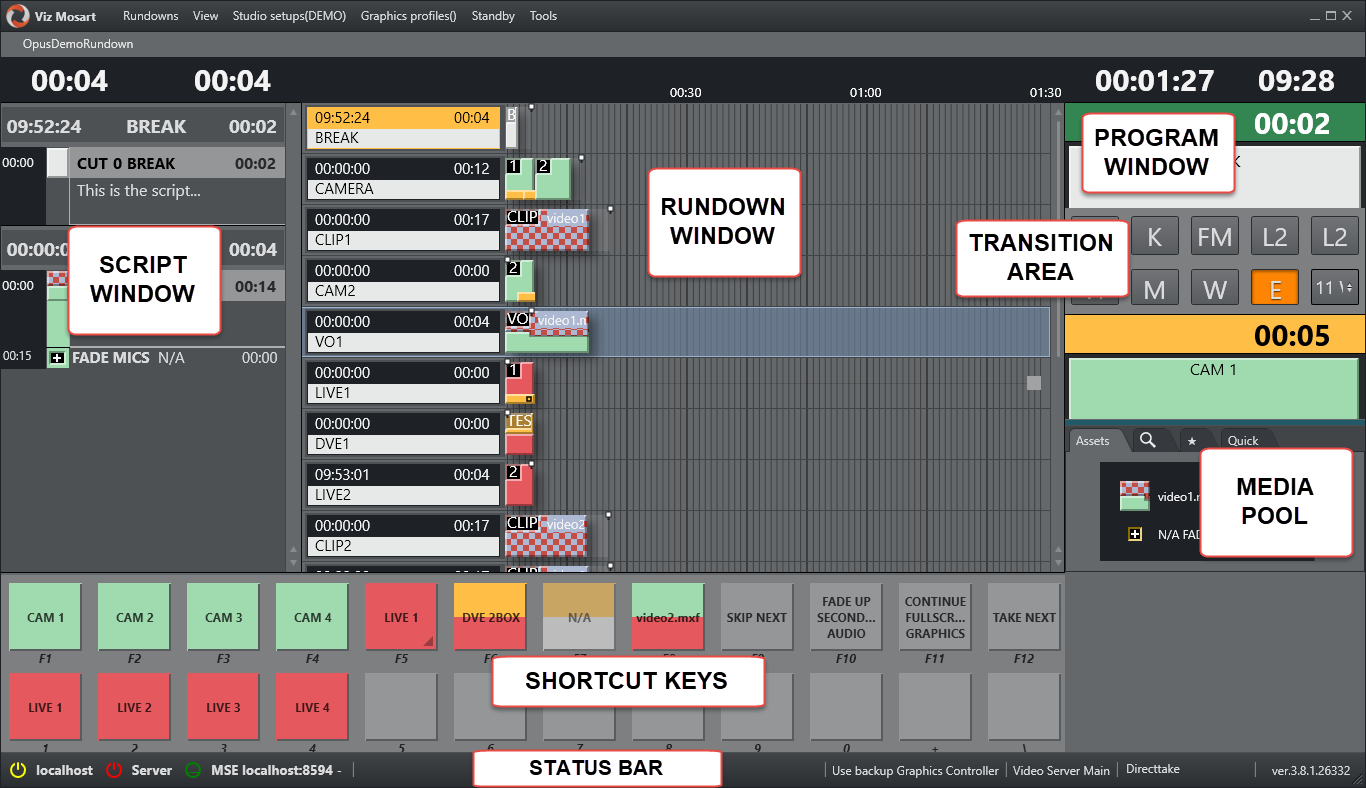Select the CLIP video1 block in CLIP1 row
The width and height of the screenshot is (1366, 788).
point(546,229)
